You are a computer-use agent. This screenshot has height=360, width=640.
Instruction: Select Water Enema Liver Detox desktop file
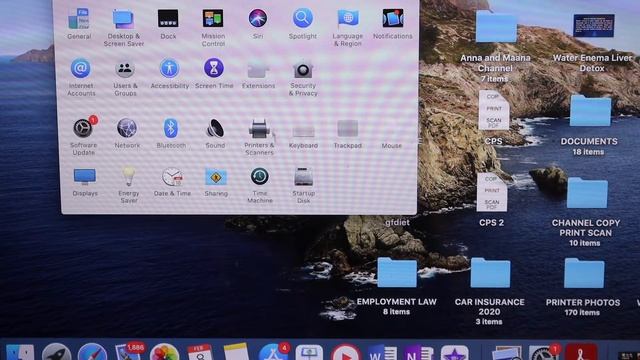594,25
